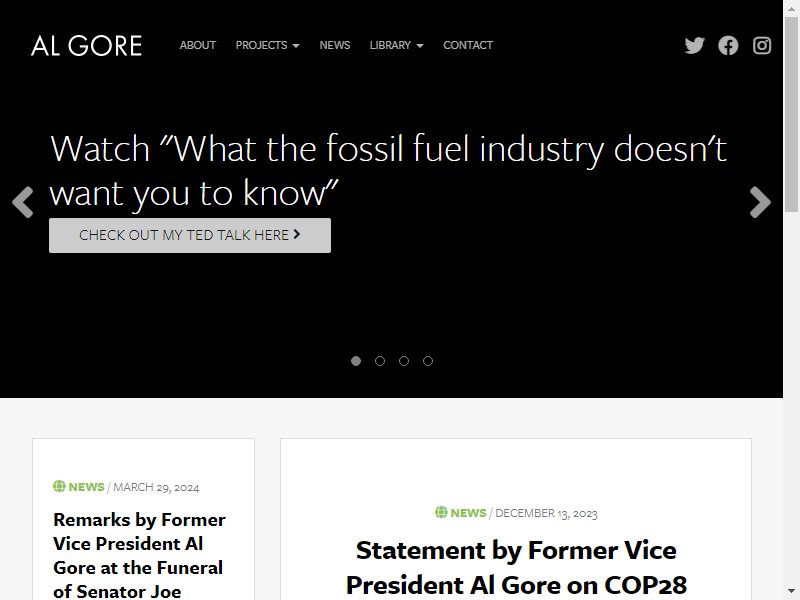Select the first carousel indicator dot

[356, 361]
